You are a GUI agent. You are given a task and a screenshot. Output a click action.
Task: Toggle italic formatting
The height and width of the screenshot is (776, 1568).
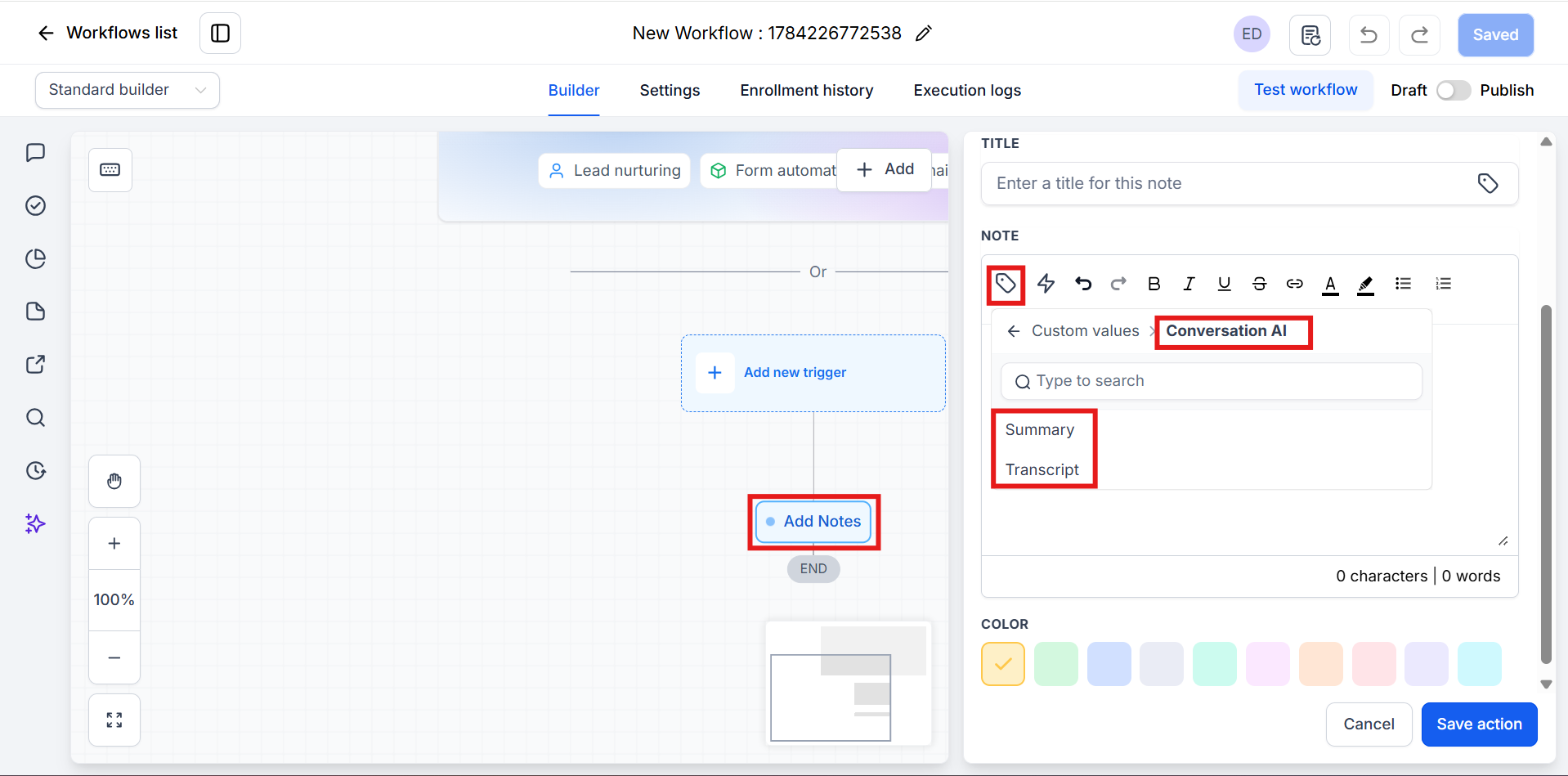coord(1189,284)
